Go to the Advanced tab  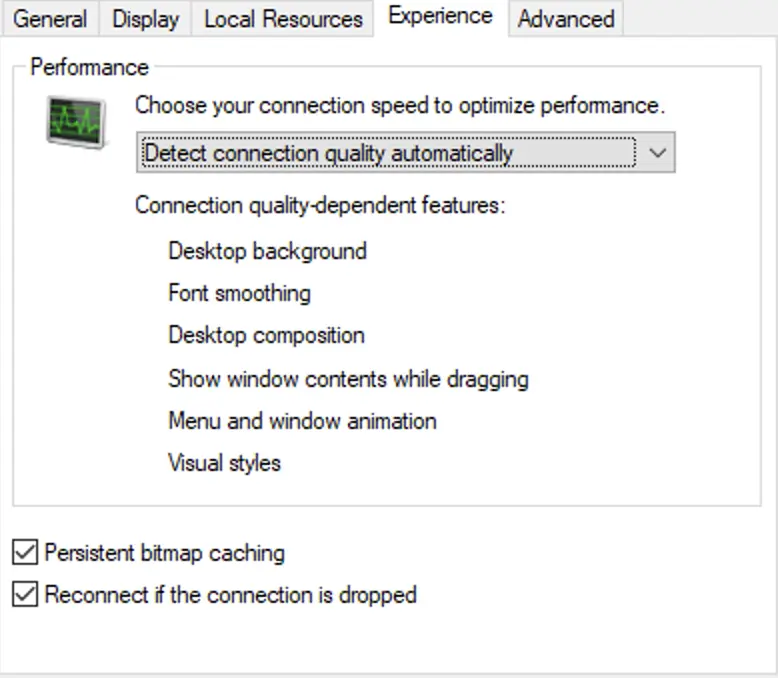tap(566, 19)
